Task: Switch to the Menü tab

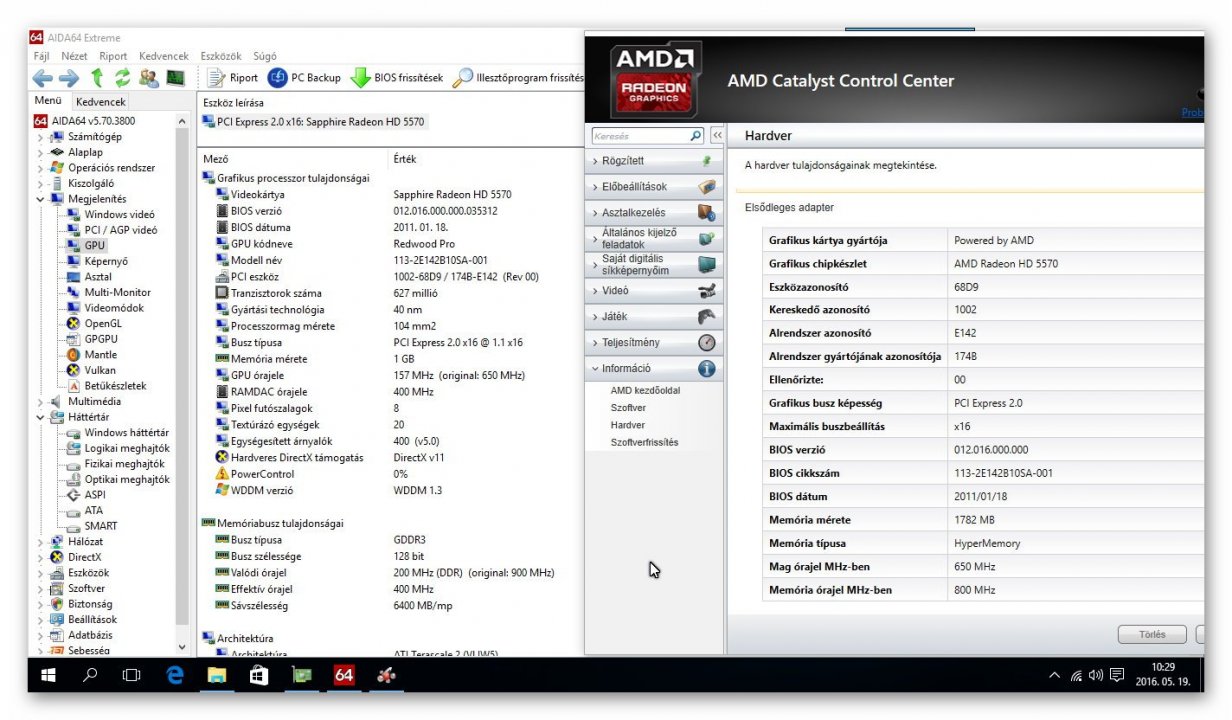Action: tap(48, 101)
